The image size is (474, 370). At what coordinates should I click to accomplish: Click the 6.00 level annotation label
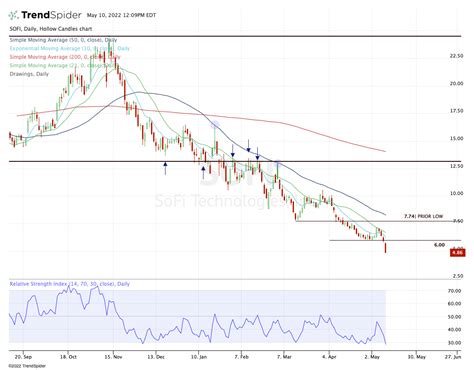click(x=439, y=245)
